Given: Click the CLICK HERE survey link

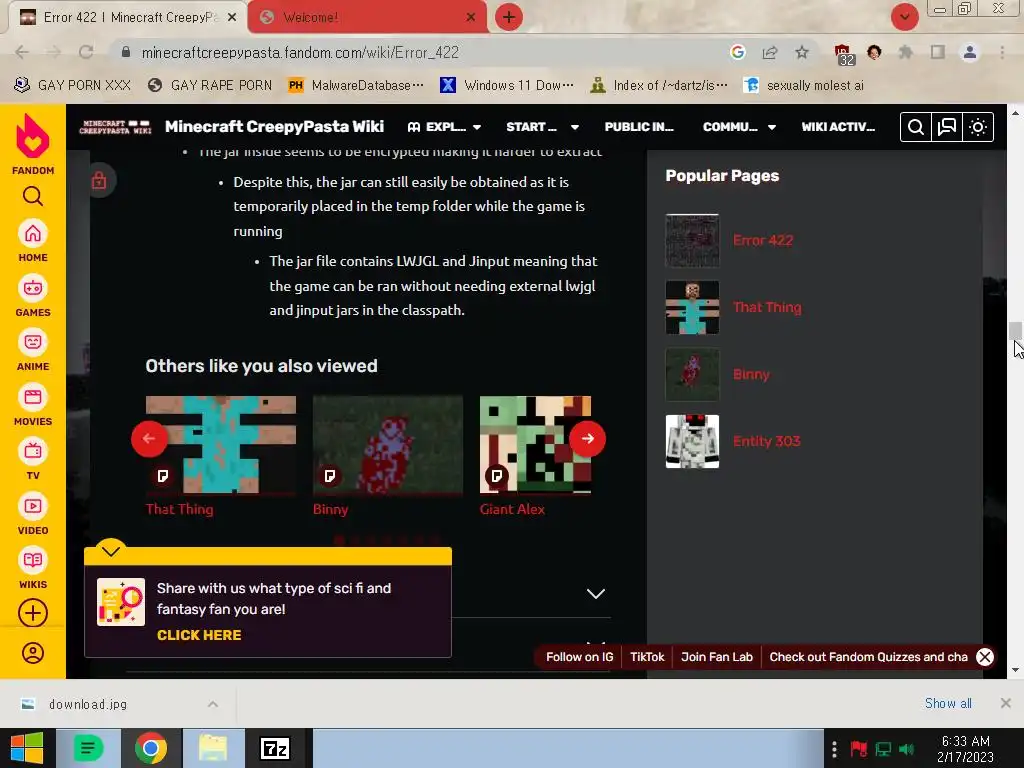Looking at the screenshot, I should 199,635.
